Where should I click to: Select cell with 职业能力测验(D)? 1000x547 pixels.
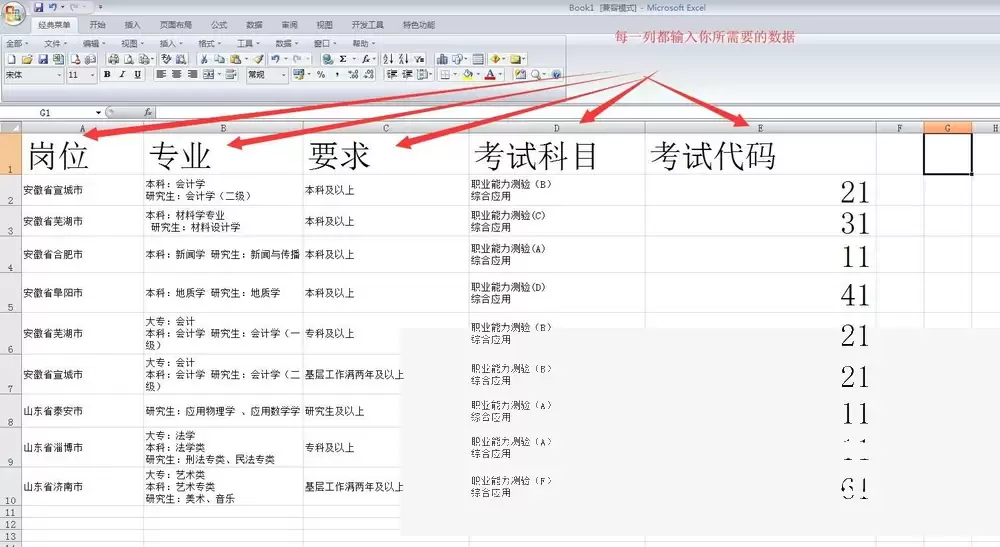point(557,293)
